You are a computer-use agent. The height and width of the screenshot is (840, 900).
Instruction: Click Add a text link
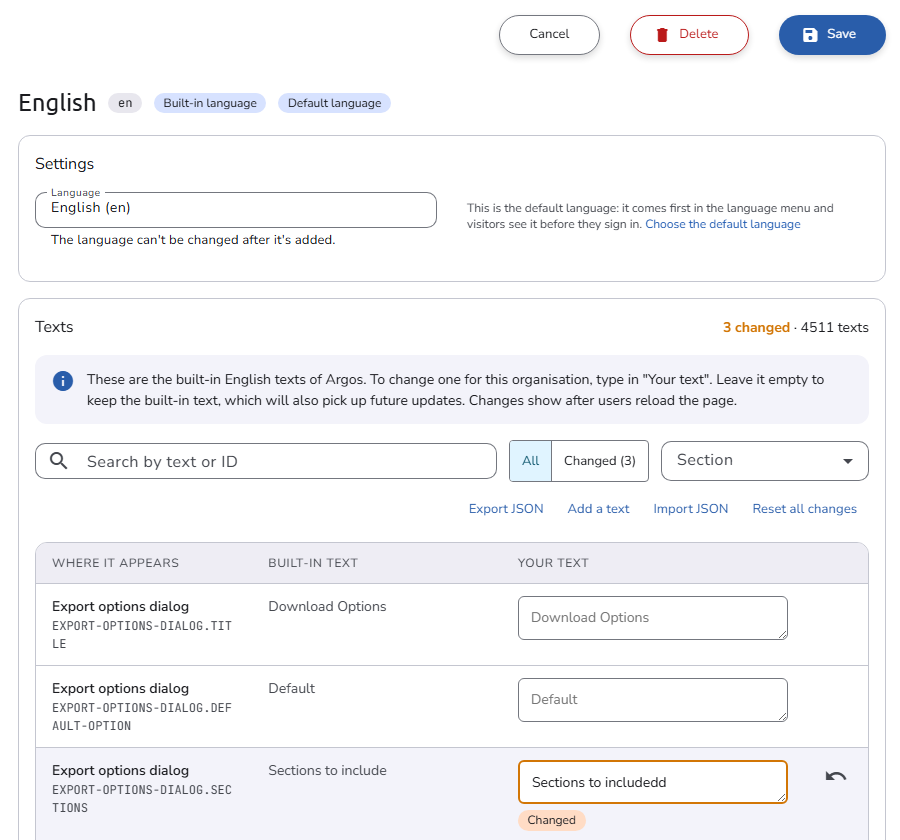pos(598,509)
